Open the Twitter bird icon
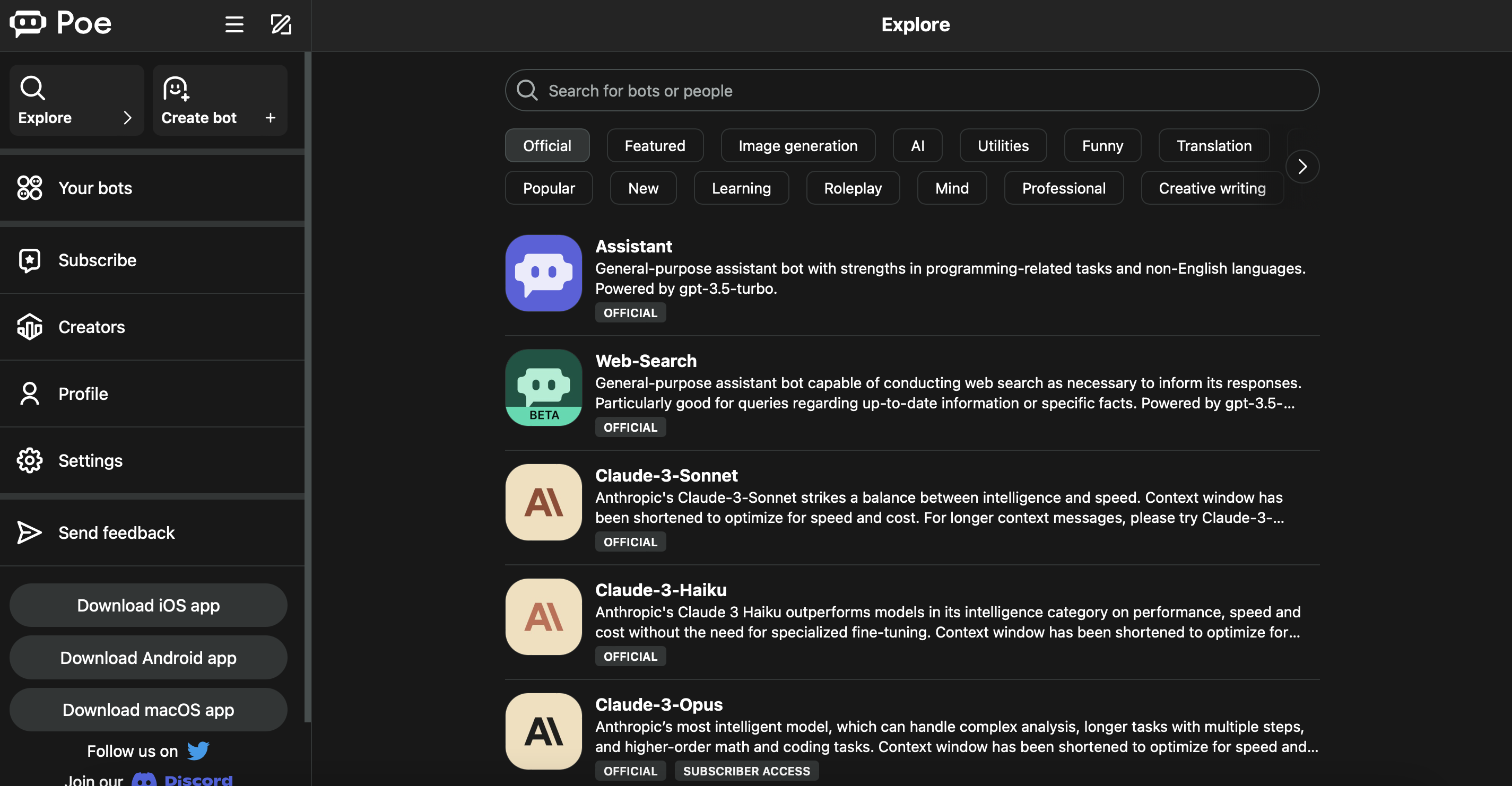 (x=198, y=750)
